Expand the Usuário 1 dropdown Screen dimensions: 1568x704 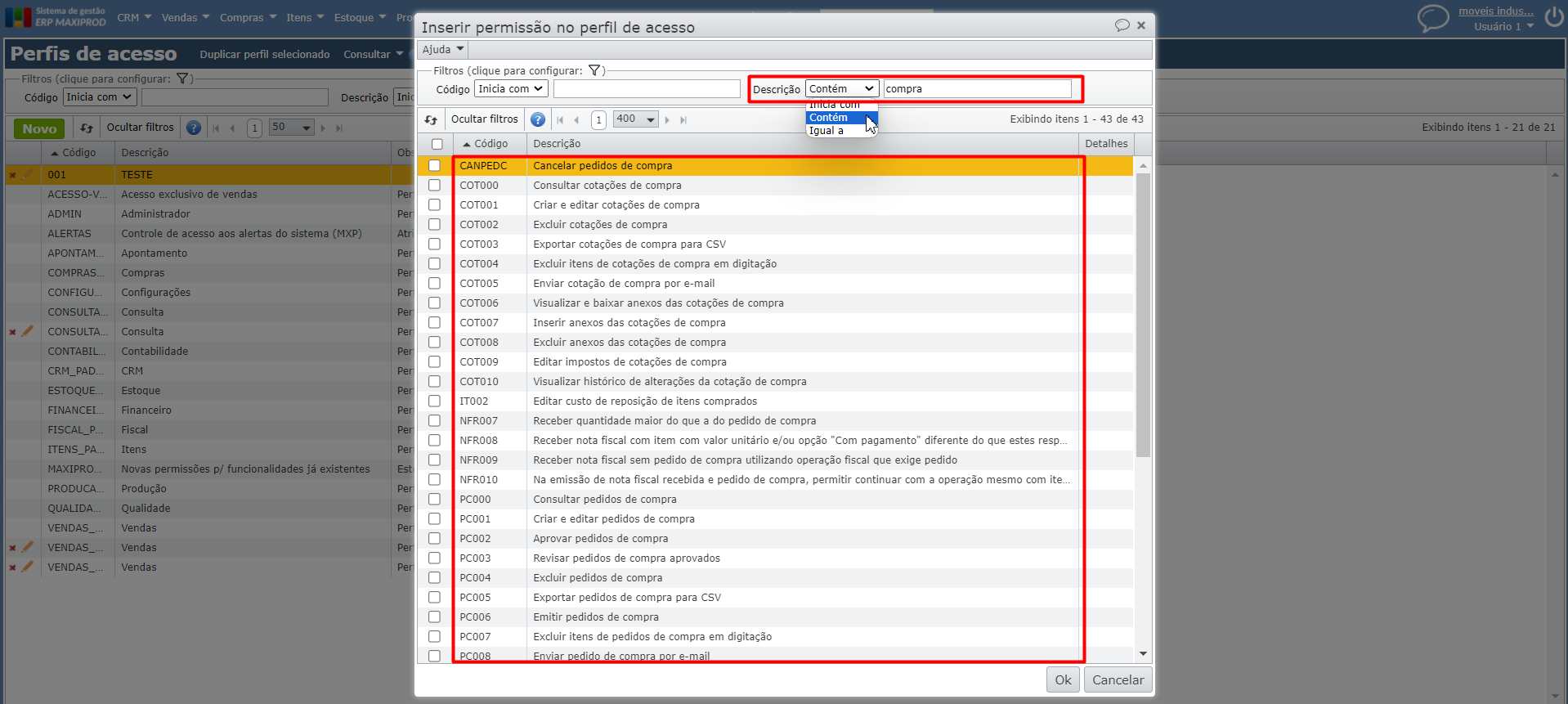(1503, 26)
